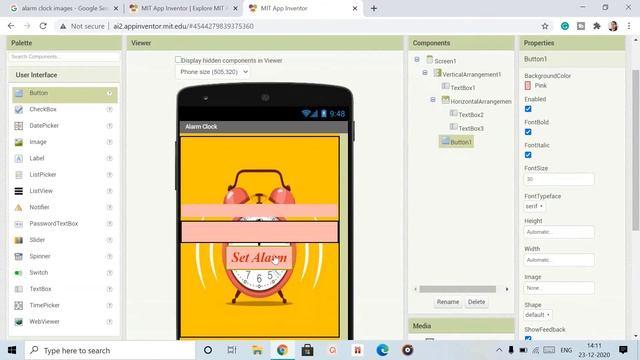Select the ListPicker palette icon
Viewport: 640px width, 360px height.
pyautogui.click(x=19, y=175)
